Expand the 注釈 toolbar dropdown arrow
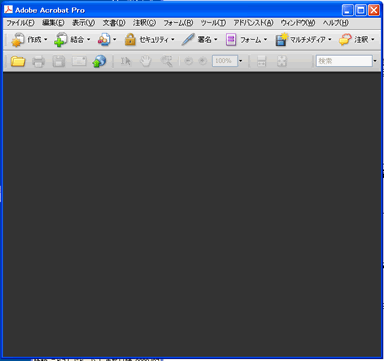Viewport: 384px width, 361px height. point(373,39)
